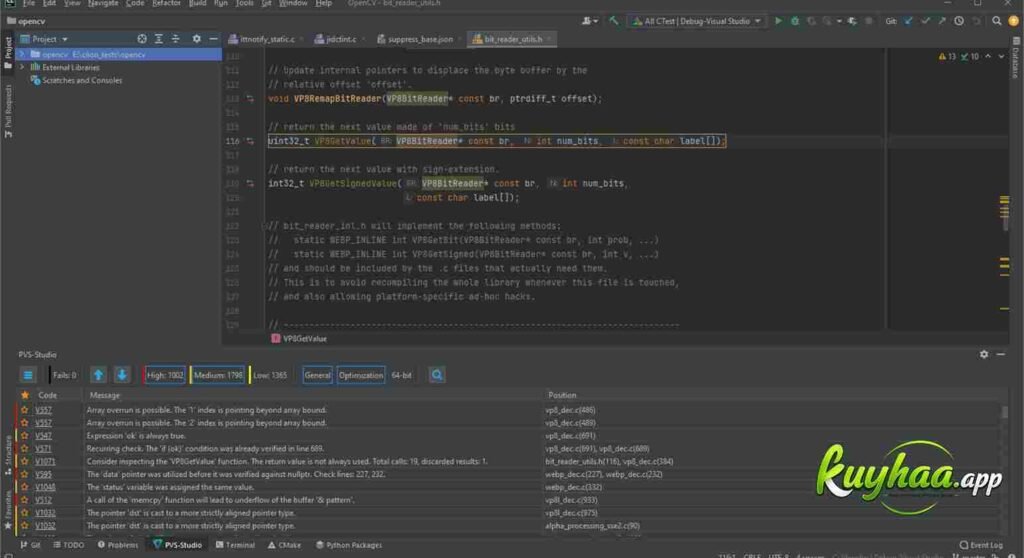Run the All CTest configuration

tap(778, 21)
